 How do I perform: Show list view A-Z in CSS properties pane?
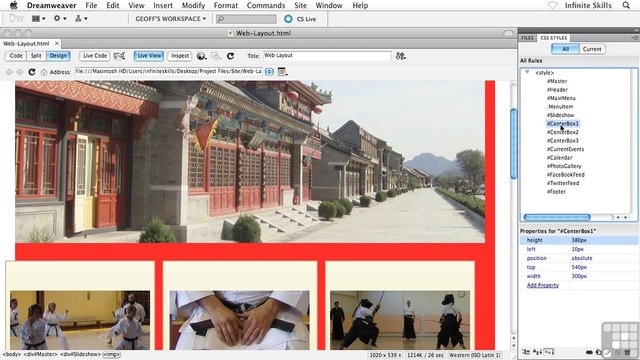pyautogui.click(x=537, y=352)
